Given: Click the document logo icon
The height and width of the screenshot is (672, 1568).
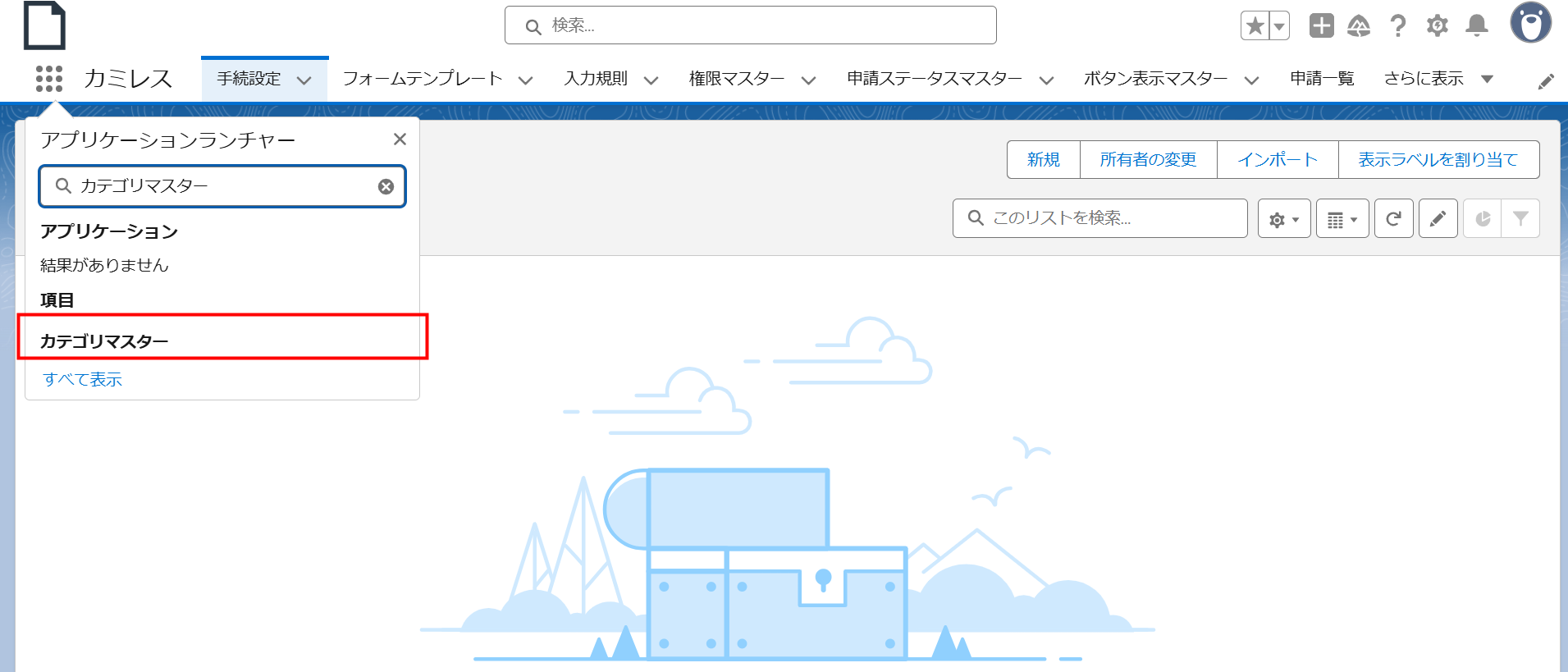Looking at the screenshot, I should pos(44,25).
